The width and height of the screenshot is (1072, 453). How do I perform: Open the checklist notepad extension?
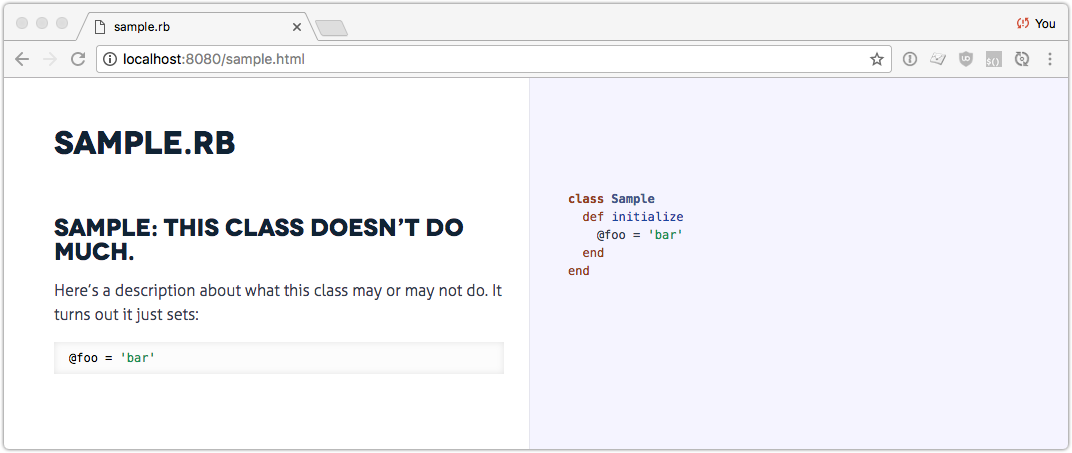937,59
